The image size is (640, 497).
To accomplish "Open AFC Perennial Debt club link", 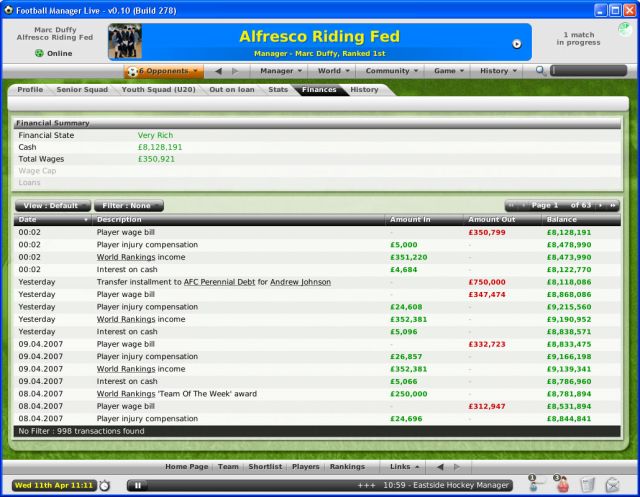I will click(x=225, y=282).
